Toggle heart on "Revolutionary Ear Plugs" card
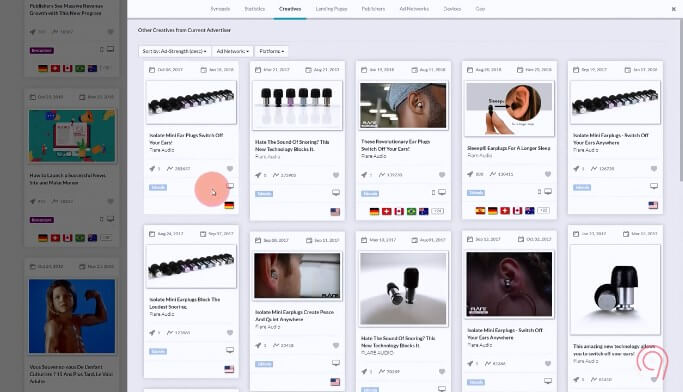The width and height of the screenshot is (683, 392). point(442,175)
